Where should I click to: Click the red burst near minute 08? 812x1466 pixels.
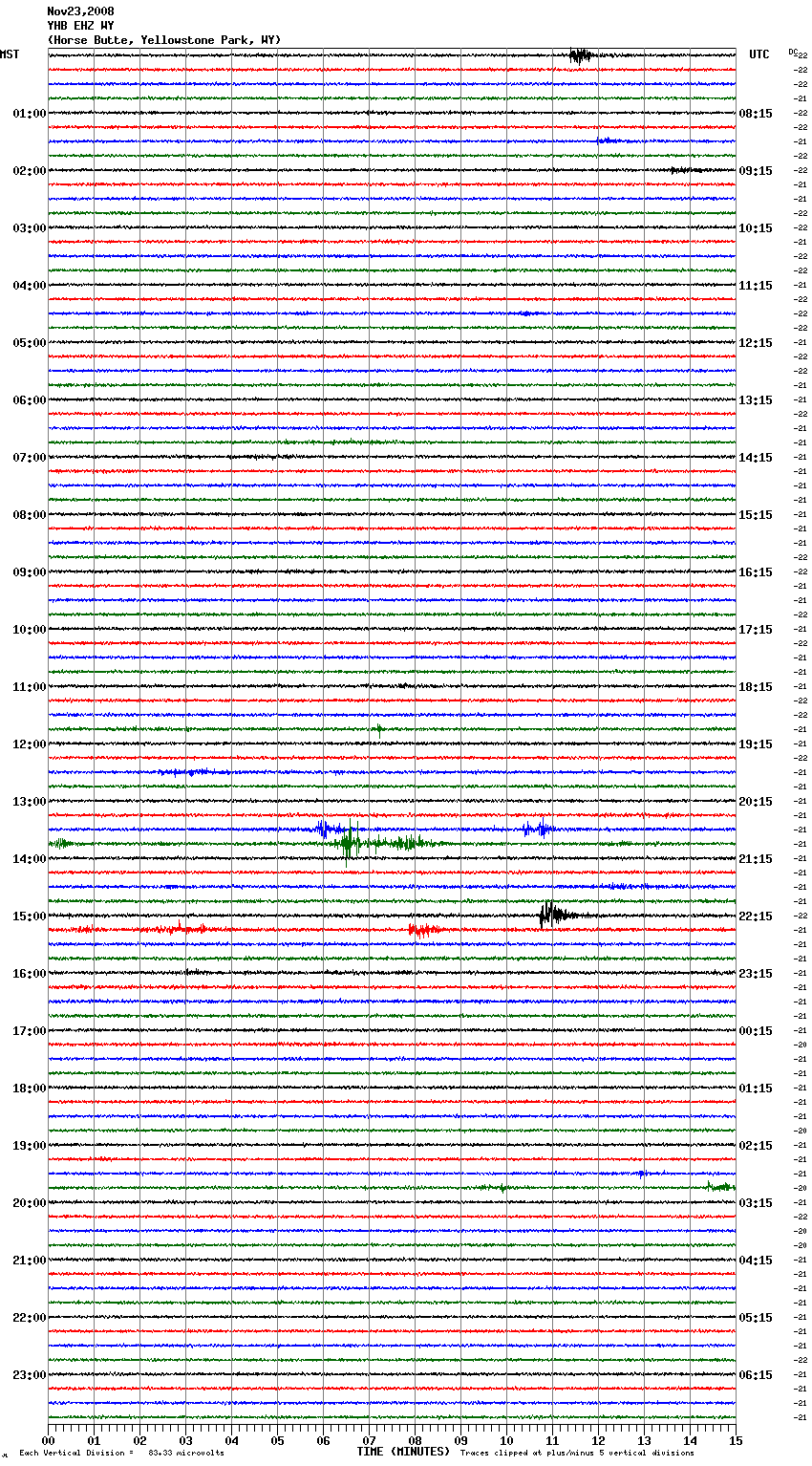424,929
